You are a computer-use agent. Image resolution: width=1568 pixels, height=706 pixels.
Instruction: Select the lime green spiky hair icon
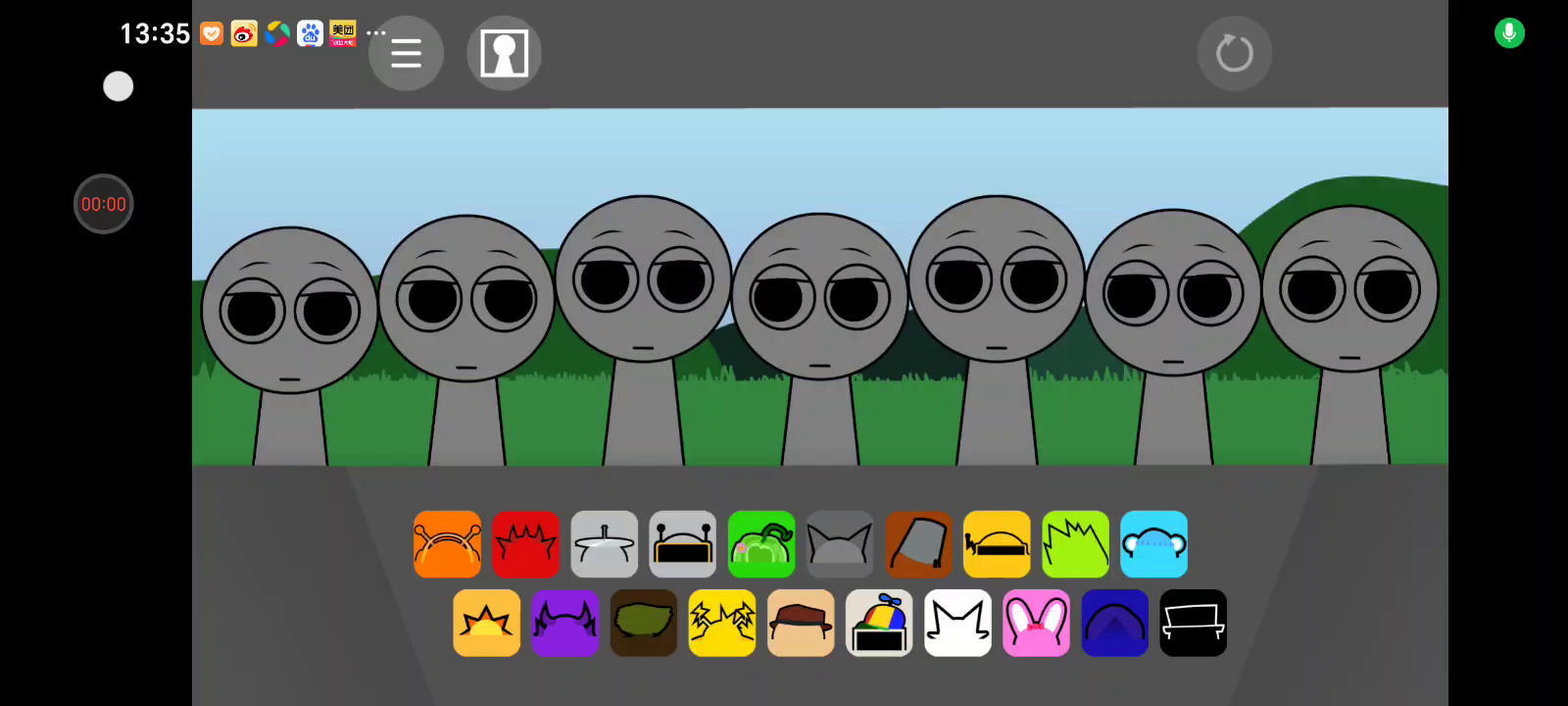tap(1075, 544)
